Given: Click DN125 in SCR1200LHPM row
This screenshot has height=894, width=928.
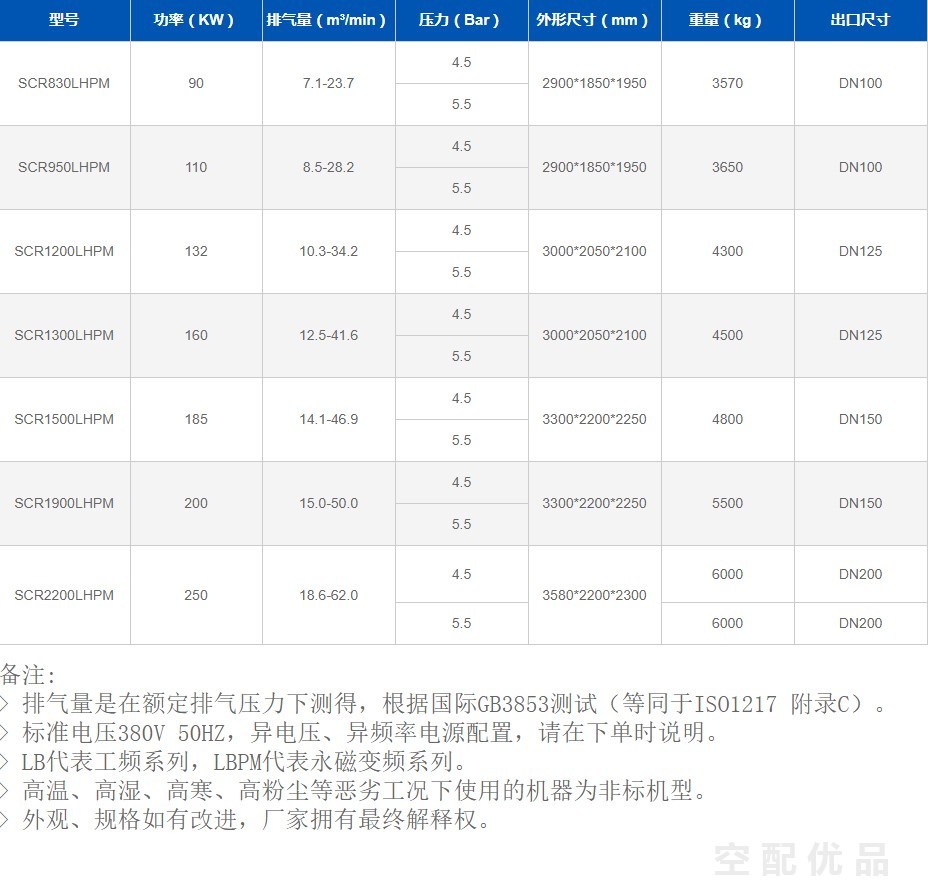Looking at the screenshot, I should [861, 251].
